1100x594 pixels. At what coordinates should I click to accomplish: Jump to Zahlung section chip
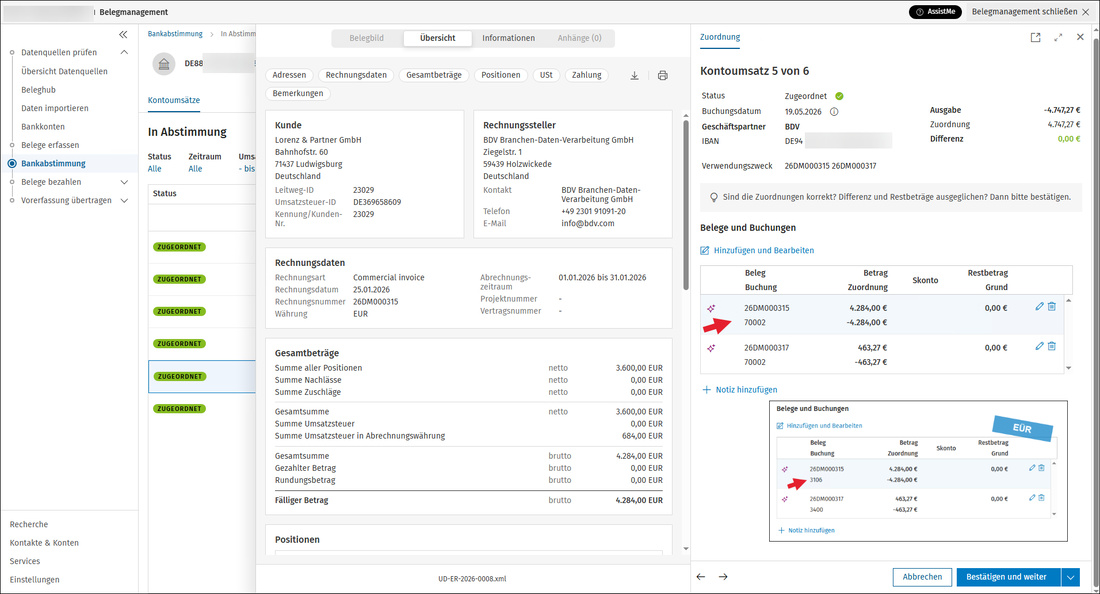point(586,75)
